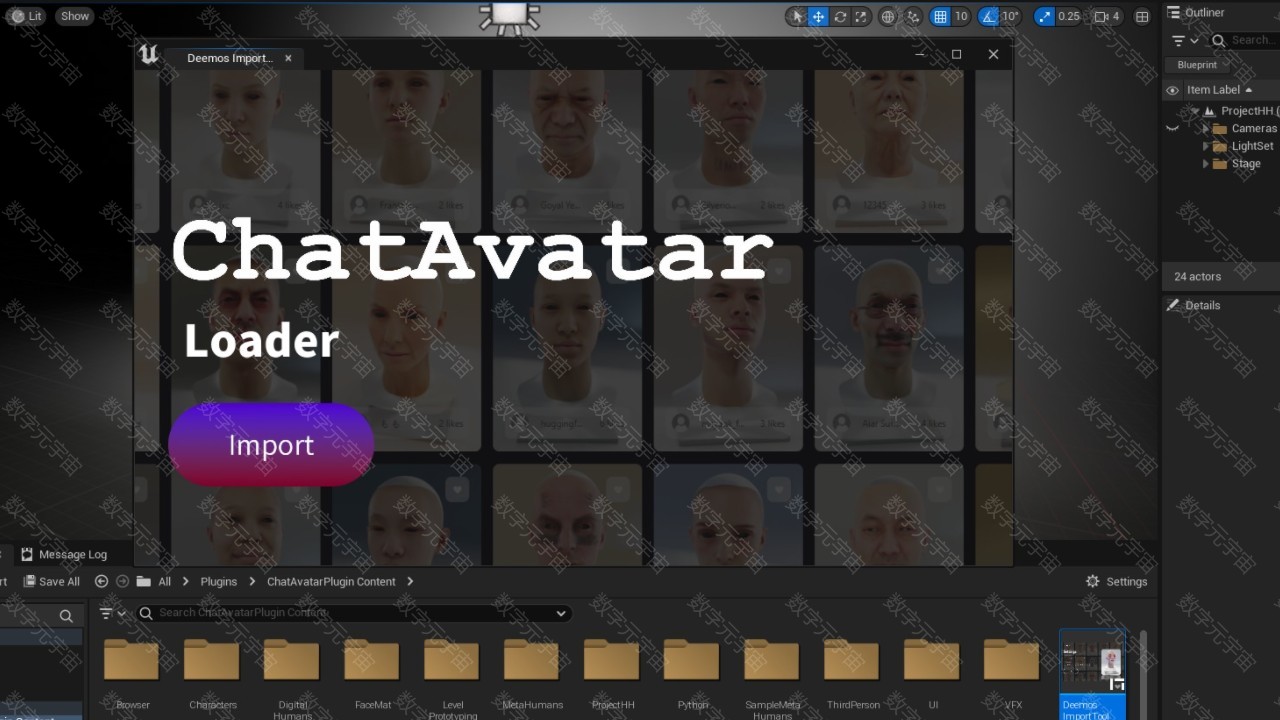The image size is (1280, 720).
Task: Select the Browser folder
Action: point(132,675)
